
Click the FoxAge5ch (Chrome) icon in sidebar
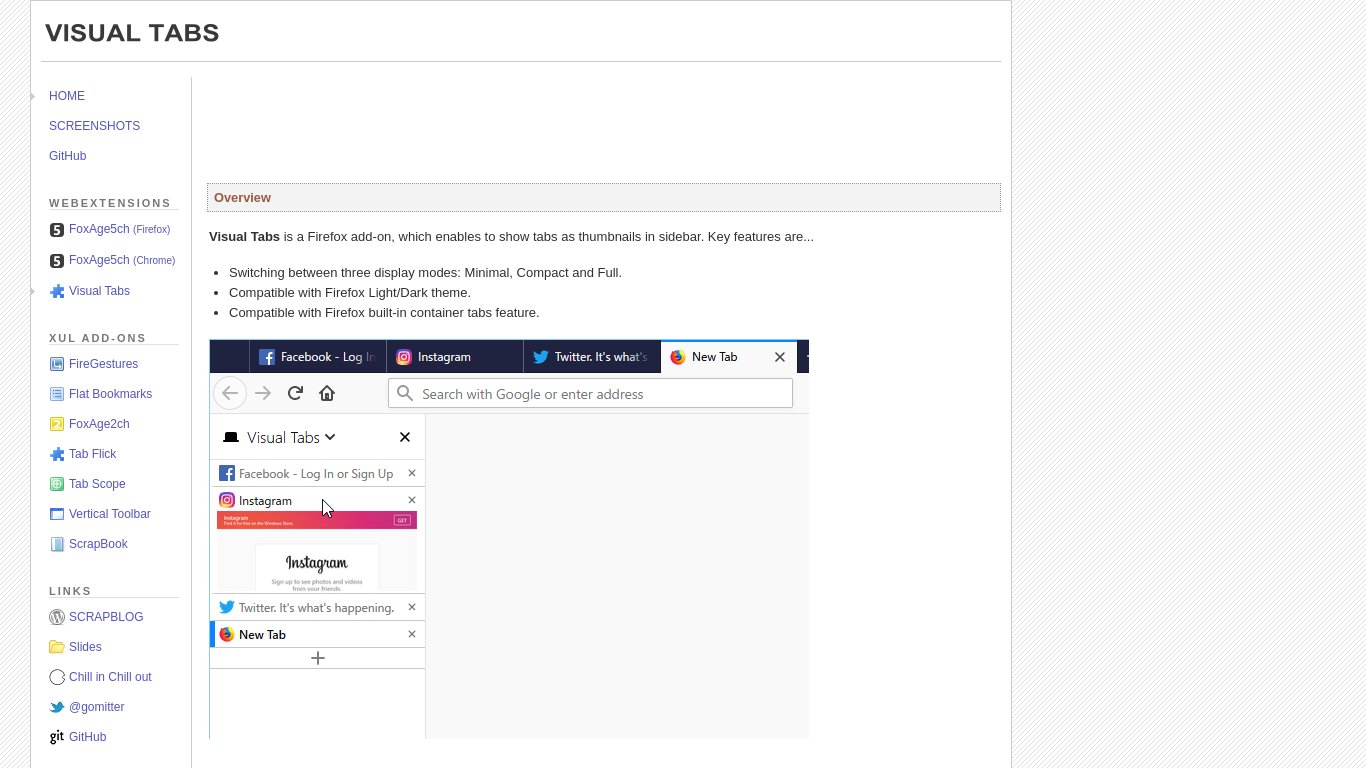coord(57,261)
